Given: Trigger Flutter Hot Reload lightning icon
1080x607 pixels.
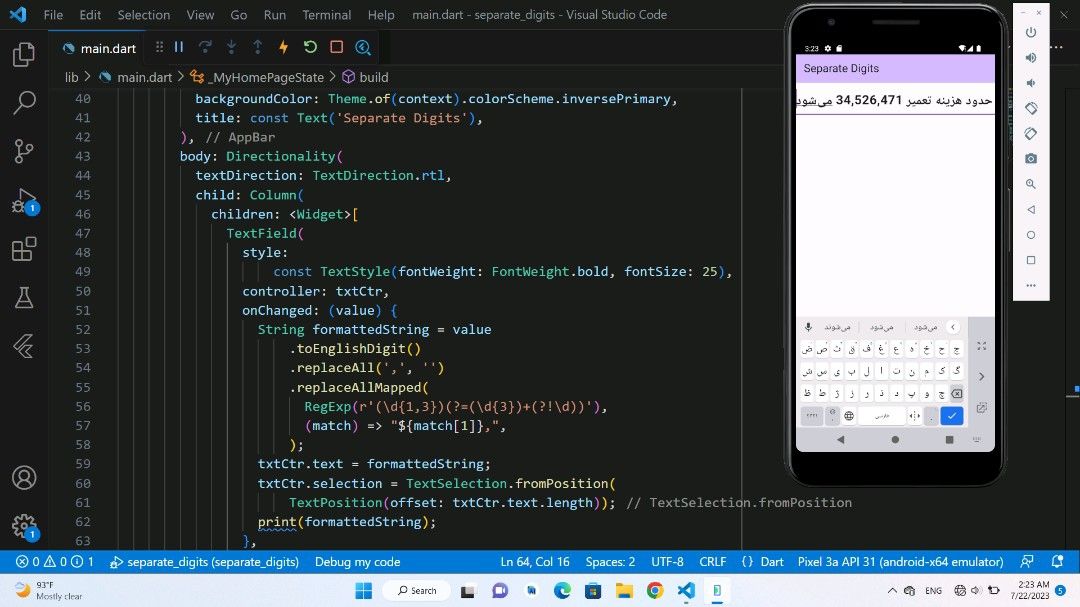Looking at the screenshot, I should 283,47.
